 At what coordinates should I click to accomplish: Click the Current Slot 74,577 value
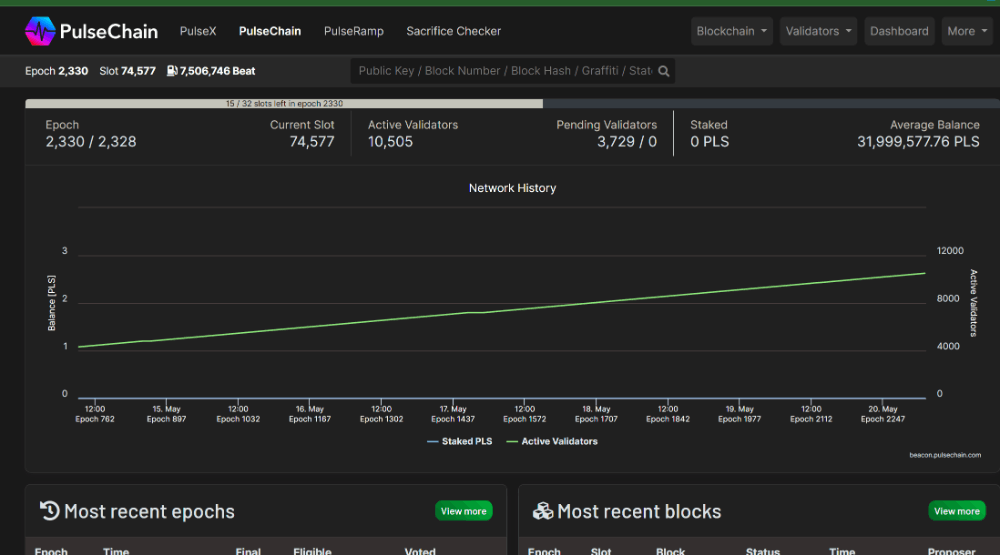pos(312,142)
